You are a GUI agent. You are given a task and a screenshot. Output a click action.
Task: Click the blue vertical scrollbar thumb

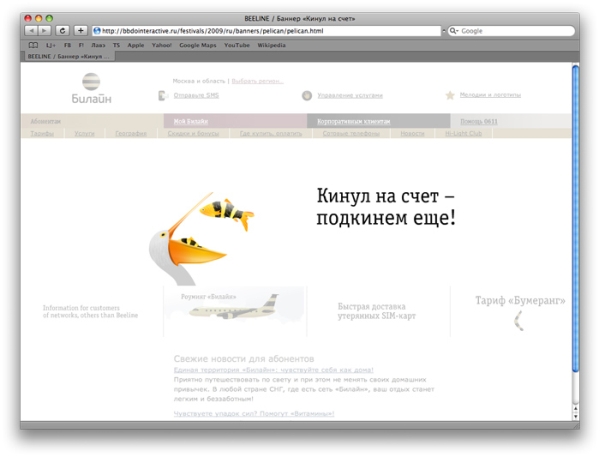pyautogui.click(x=576, y=218)
